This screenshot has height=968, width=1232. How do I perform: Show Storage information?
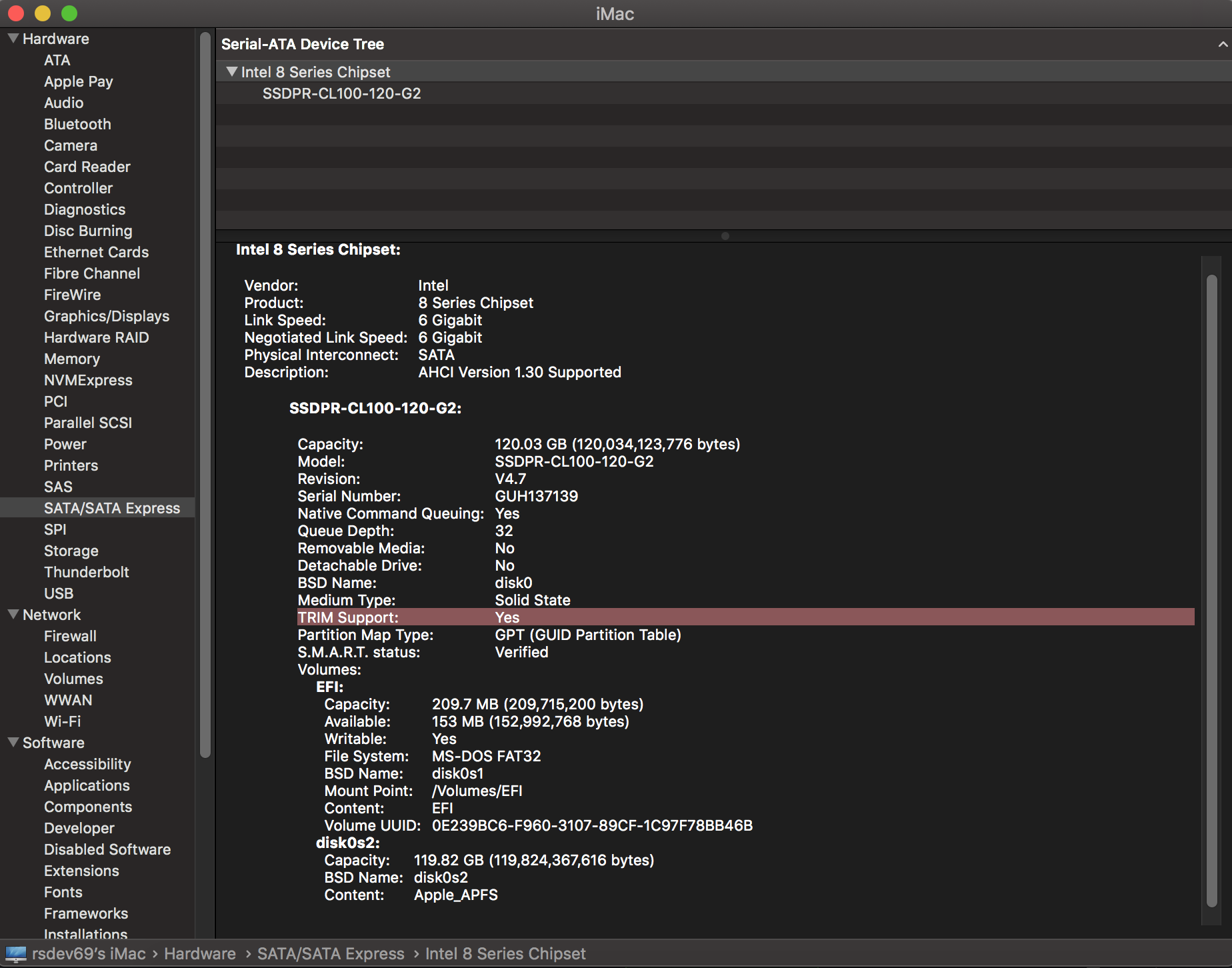point(71,551)
